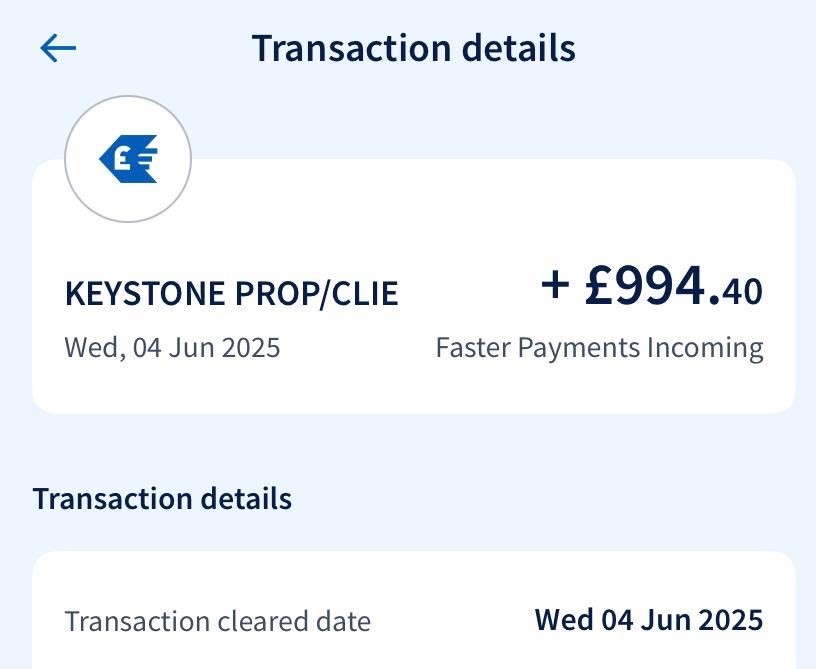
Task: Tap the .40 pence figure
Action: [x=742, y=291]
